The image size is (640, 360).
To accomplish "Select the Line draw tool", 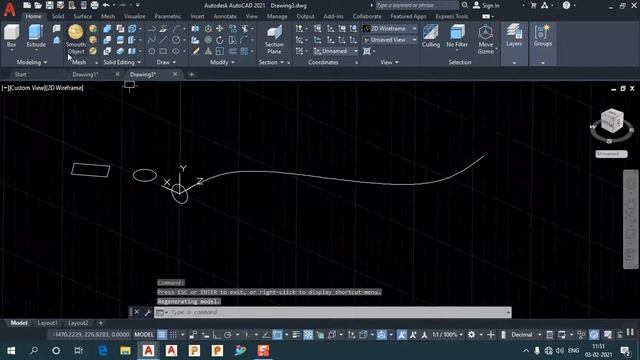I will pos(163,40).
